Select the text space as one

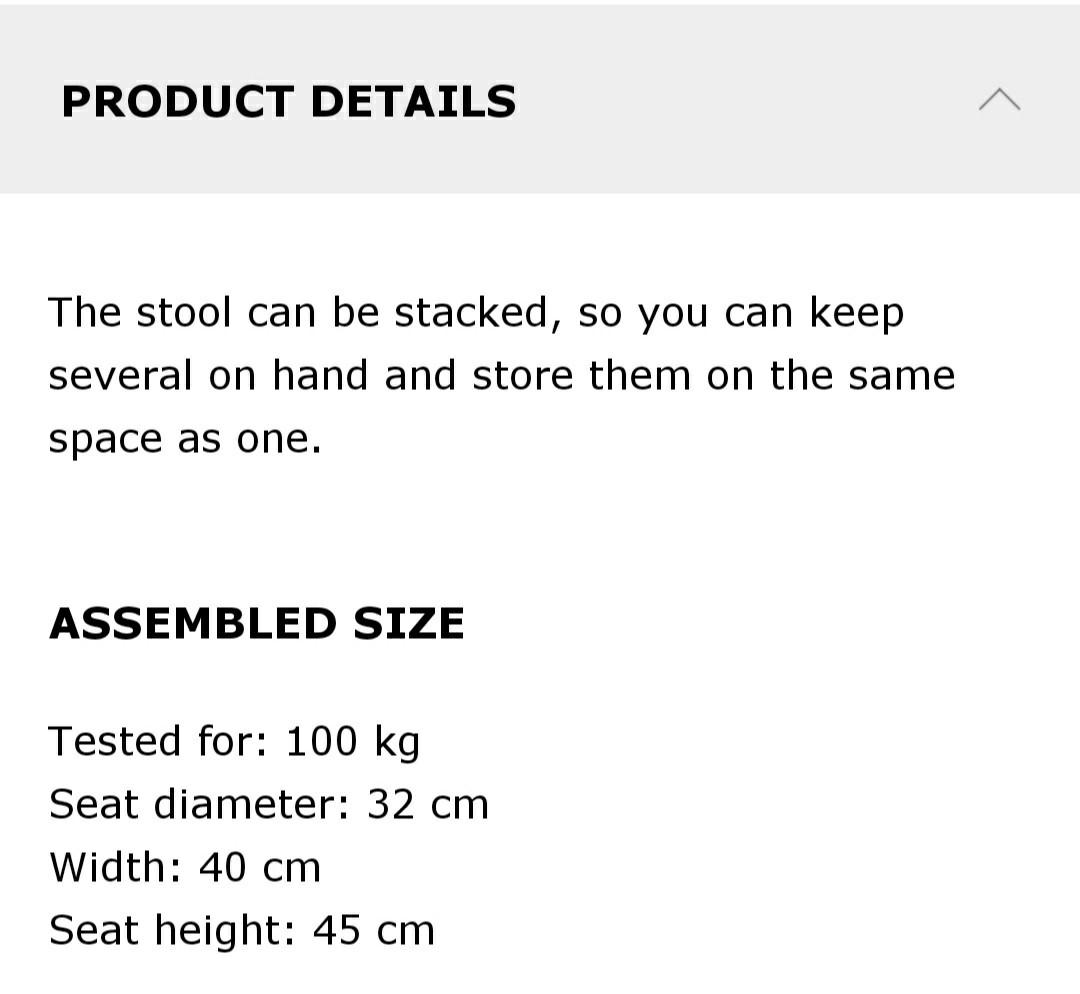click(x=186, y=437)
